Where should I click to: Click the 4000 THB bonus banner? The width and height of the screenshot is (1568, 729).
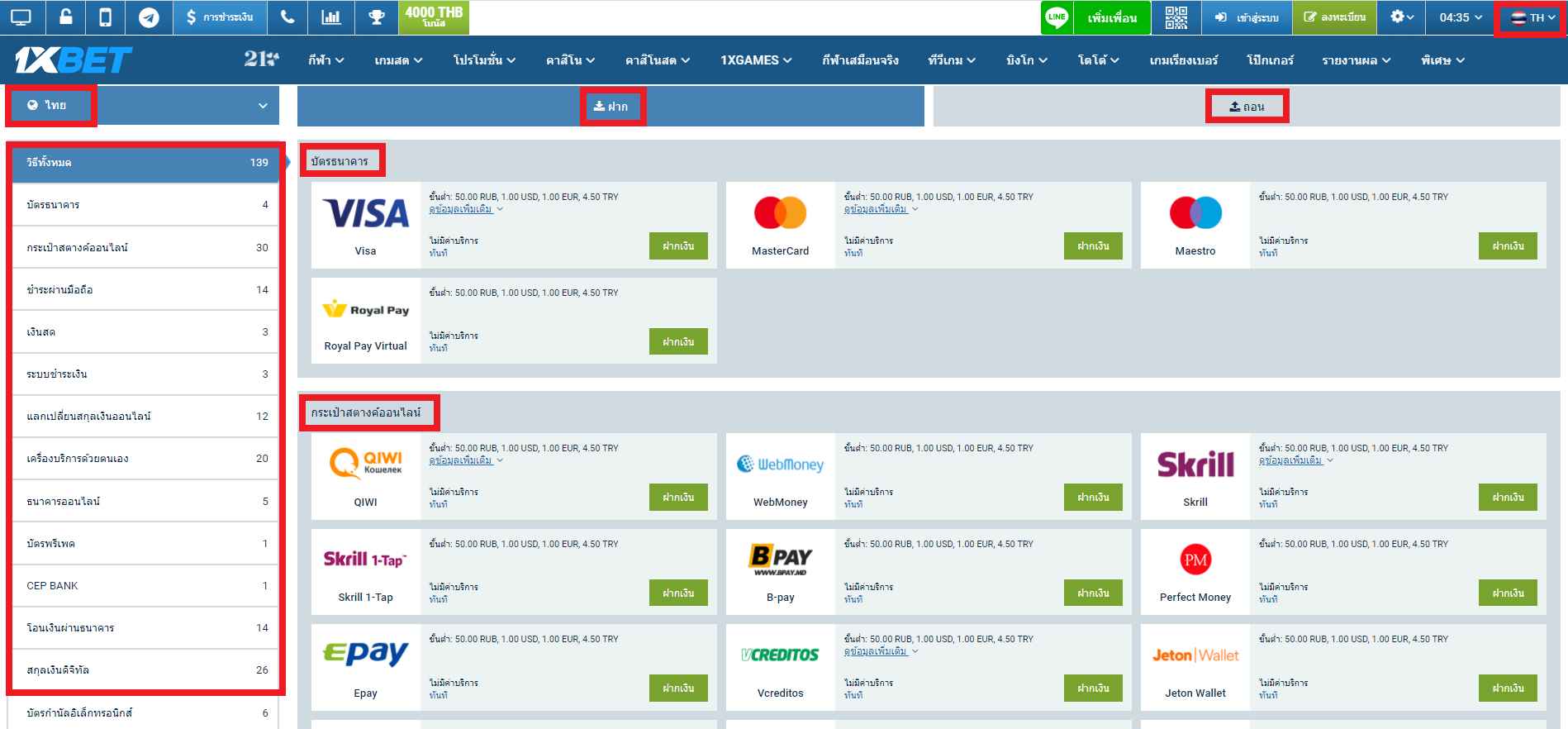[x=434, y=17]
